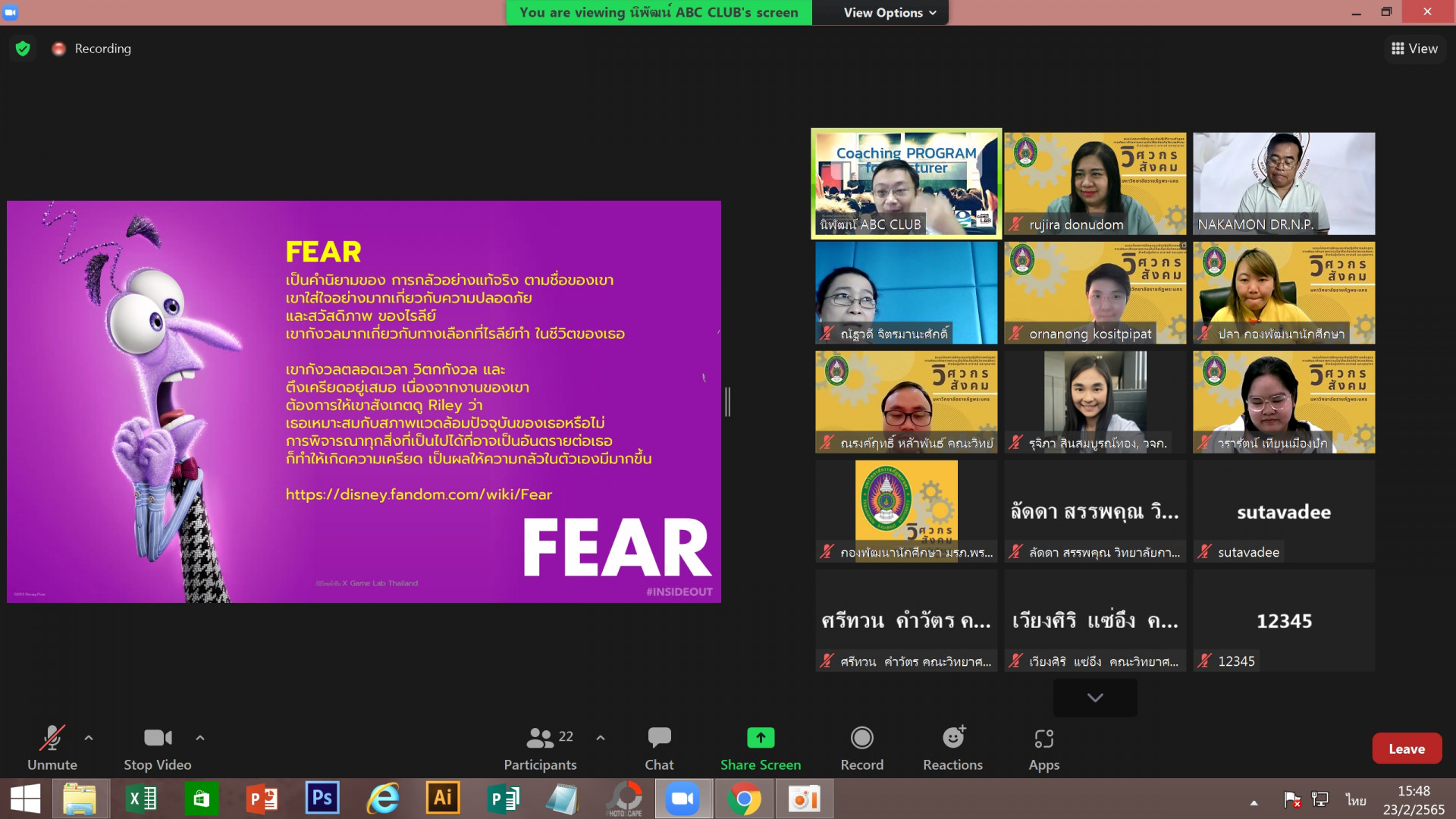This screenshot has height=819, width=1456.
Task: Open PhotoScape from taskbar
Action: (x=625, y=799)
